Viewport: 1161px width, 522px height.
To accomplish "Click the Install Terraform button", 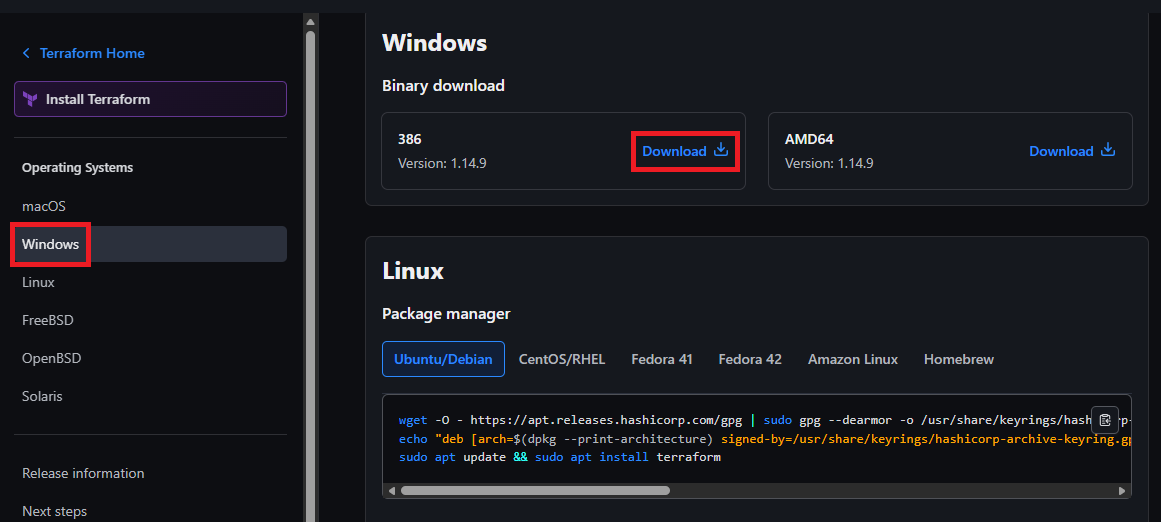I will 150,100.
